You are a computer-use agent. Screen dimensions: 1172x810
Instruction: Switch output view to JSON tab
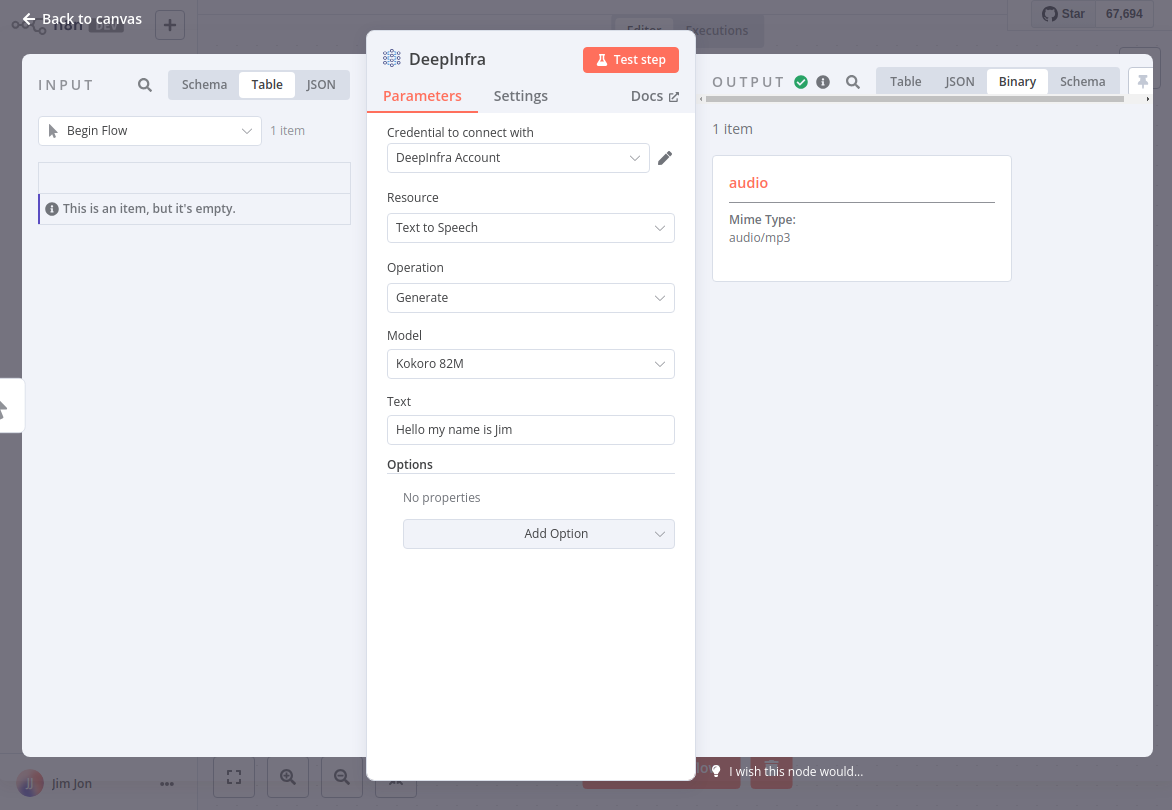(960, 81)
